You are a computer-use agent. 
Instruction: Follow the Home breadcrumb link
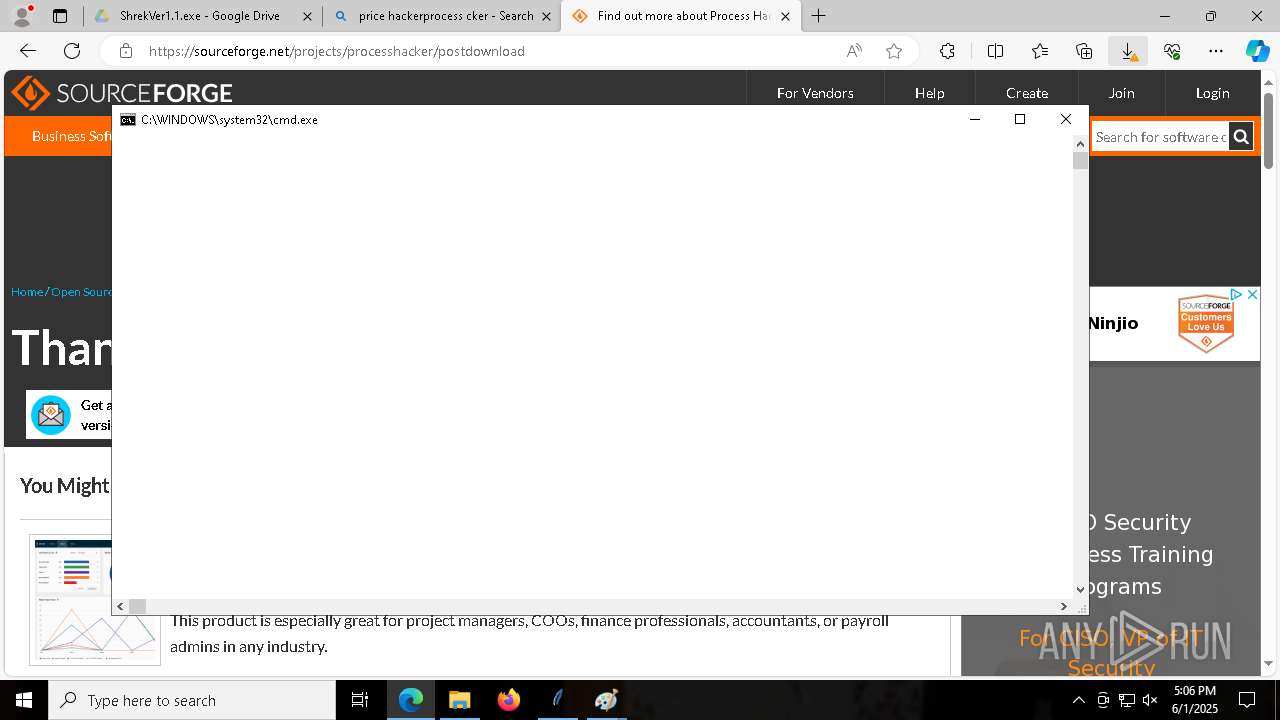point(27,292)
